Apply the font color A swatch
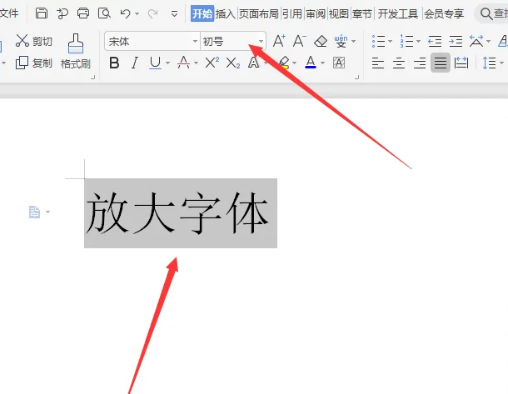 pos(311,62)
